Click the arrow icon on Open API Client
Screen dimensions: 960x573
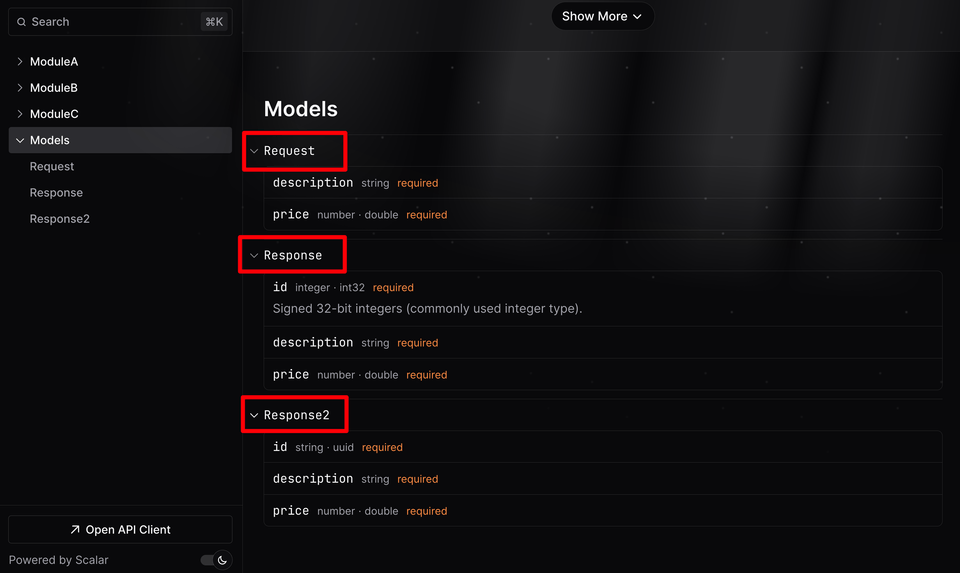click(75, 530)
